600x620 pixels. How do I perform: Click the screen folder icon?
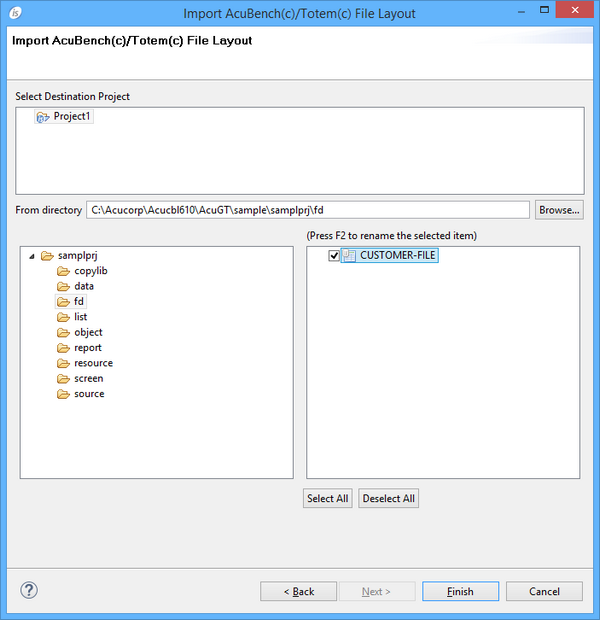click(x=63, y=379)
